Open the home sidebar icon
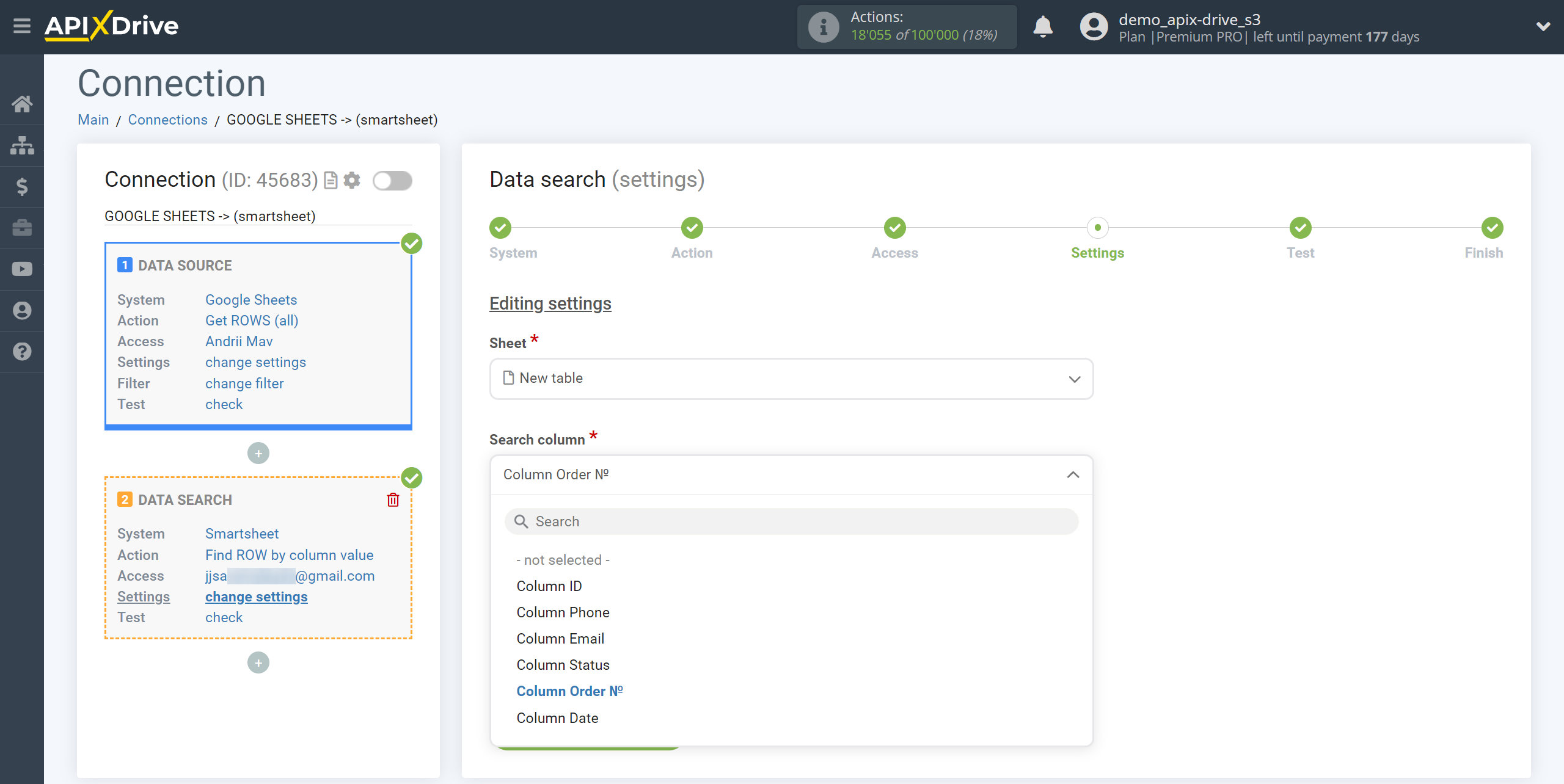The image size is (1564, 784). click(22, 104)
